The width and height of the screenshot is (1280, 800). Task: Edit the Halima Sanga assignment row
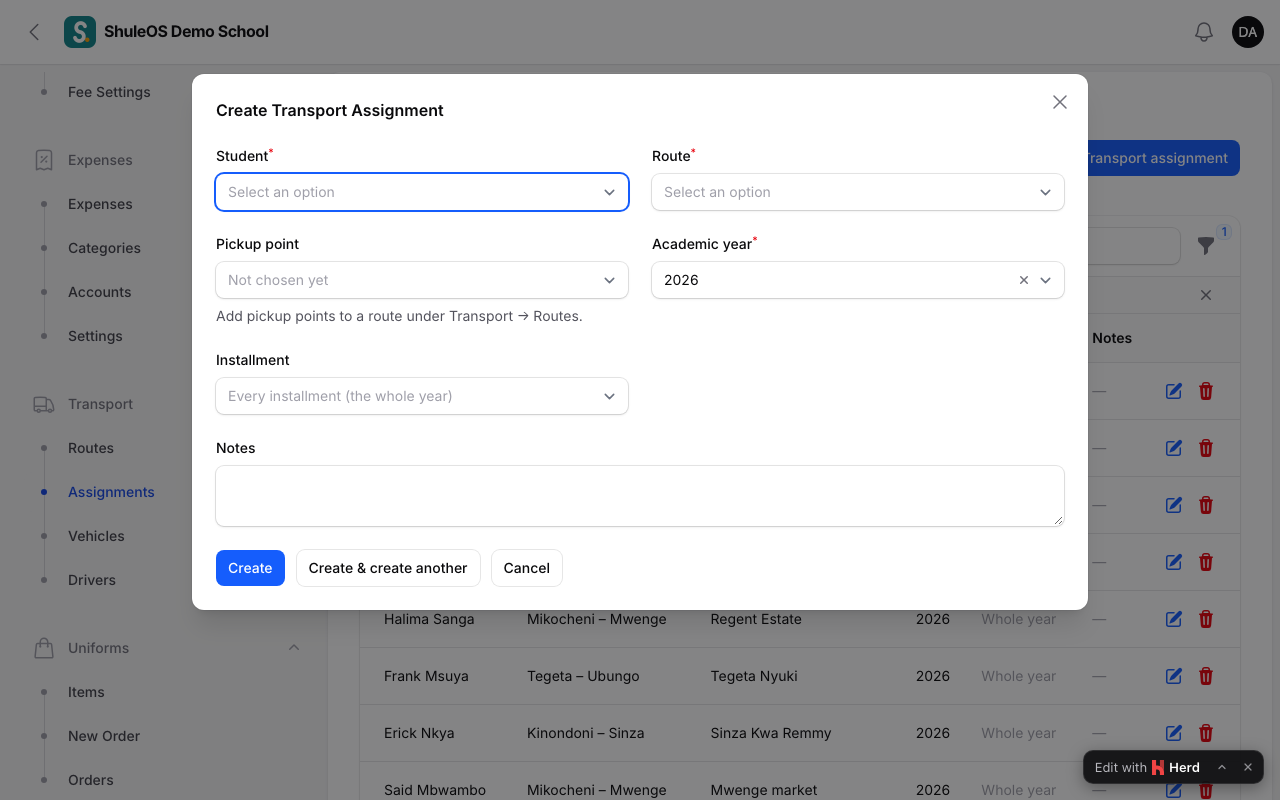point(1174,619)
